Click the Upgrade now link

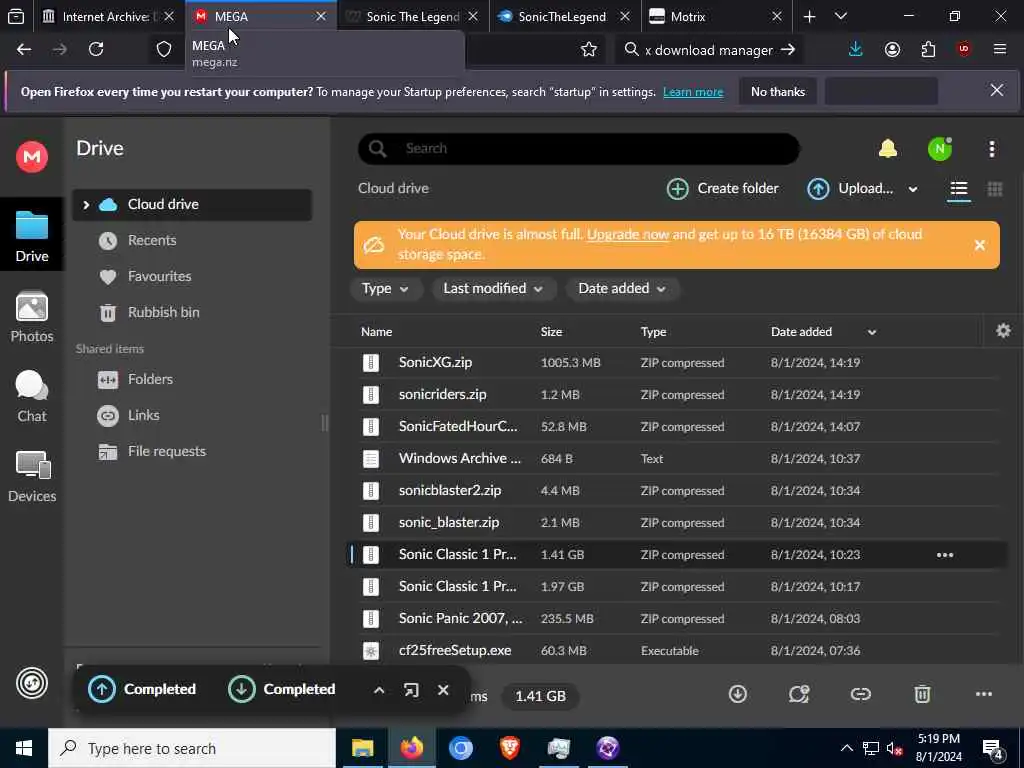point(628,234)
